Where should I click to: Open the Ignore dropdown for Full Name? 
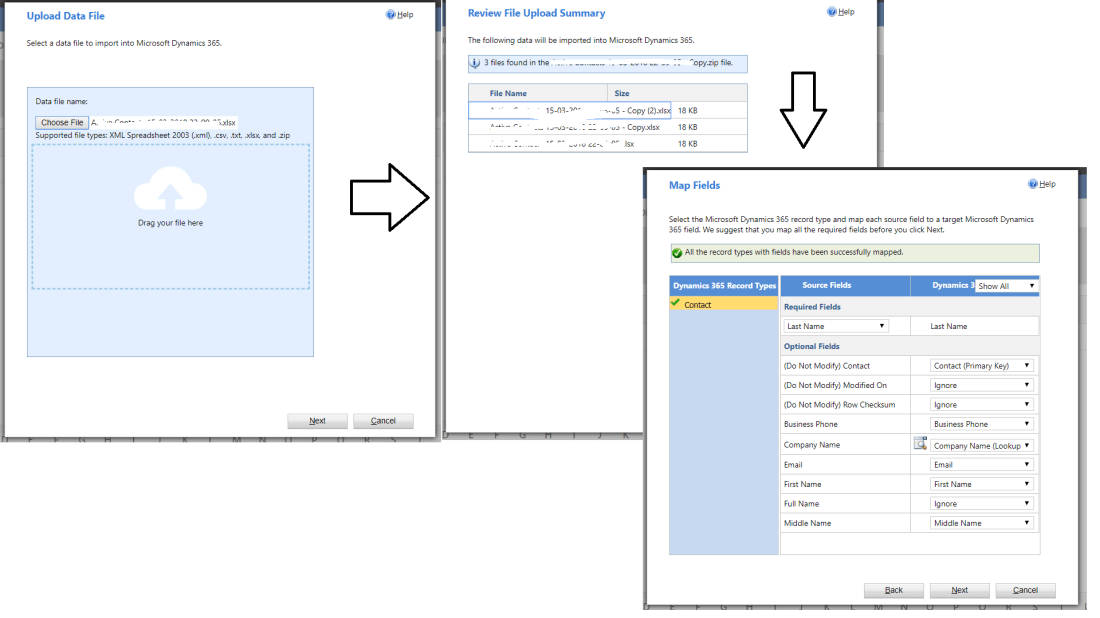click(x=981, y=504)
